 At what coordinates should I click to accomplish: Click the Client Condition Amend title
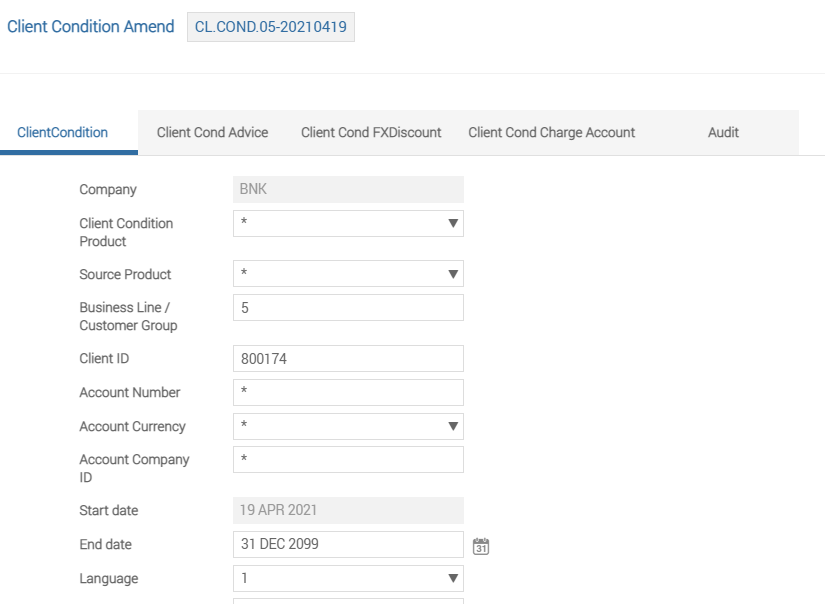pos(91,27)
